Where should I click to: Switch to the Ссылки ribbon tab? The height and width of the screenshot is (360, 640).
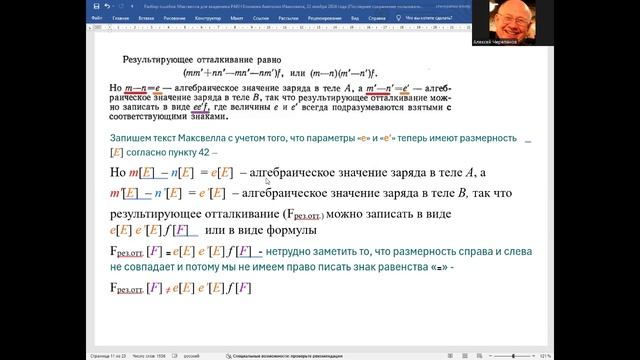point(261,18)
